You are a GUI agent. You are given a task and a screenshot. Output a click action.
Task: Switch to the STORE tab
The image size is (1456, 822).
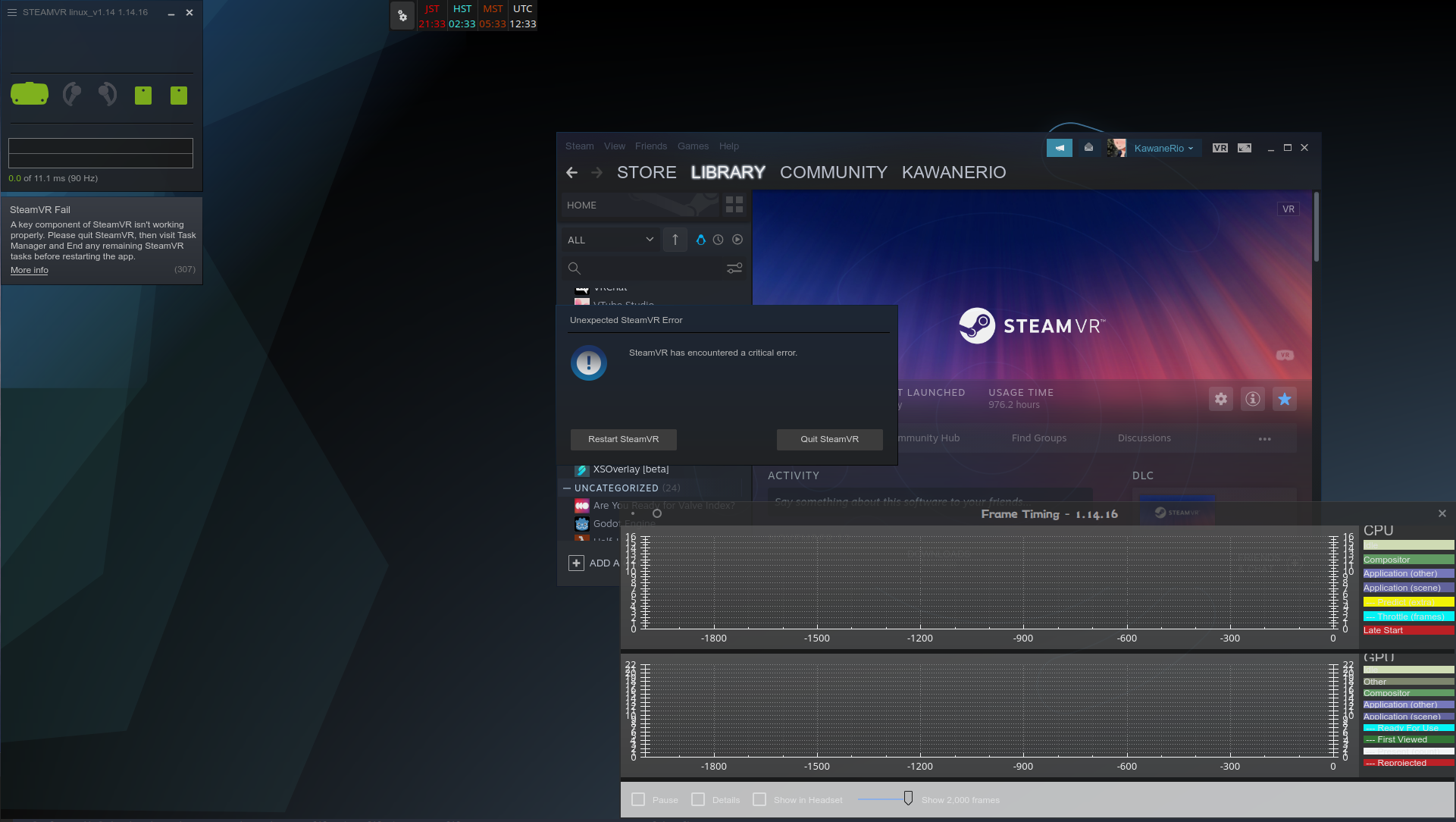pyautogui.click(x=647, y=173)
